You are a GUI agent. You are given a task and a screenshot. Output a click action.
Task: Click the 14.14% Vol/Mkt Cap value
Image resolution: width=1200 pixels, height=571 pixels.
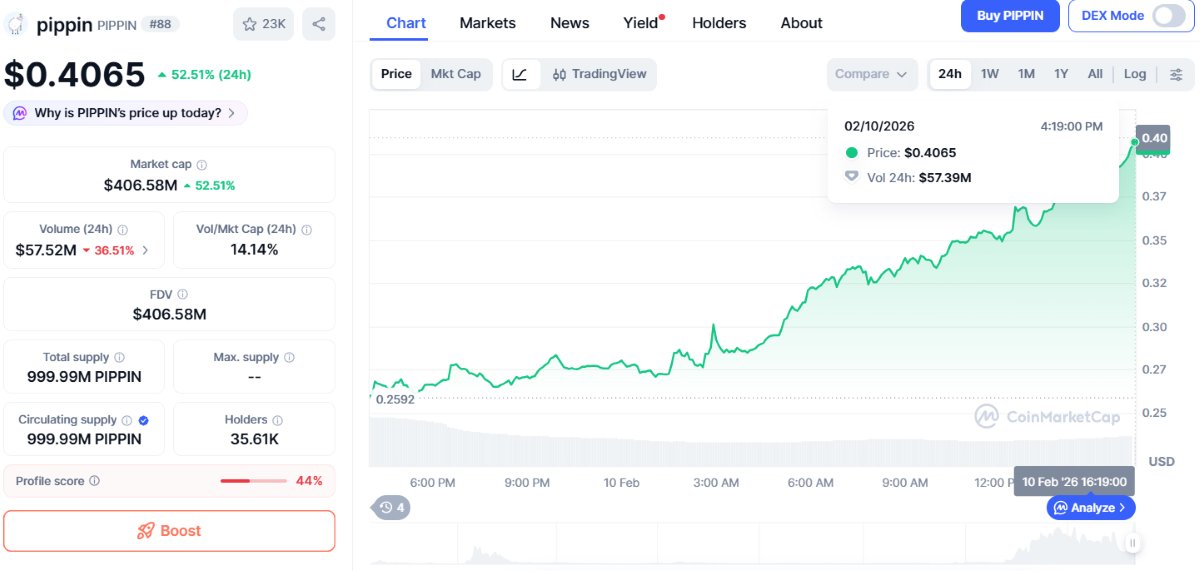tap(254, 250)
